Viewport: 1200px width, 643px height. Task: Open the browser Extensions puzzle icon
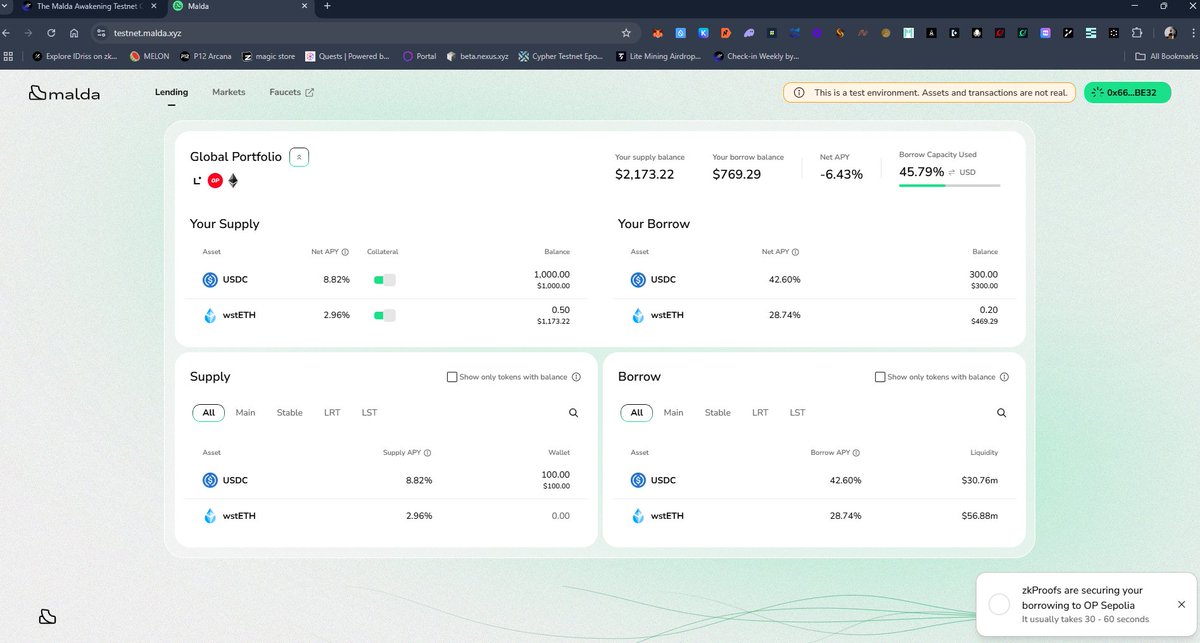coord(1138,32)
